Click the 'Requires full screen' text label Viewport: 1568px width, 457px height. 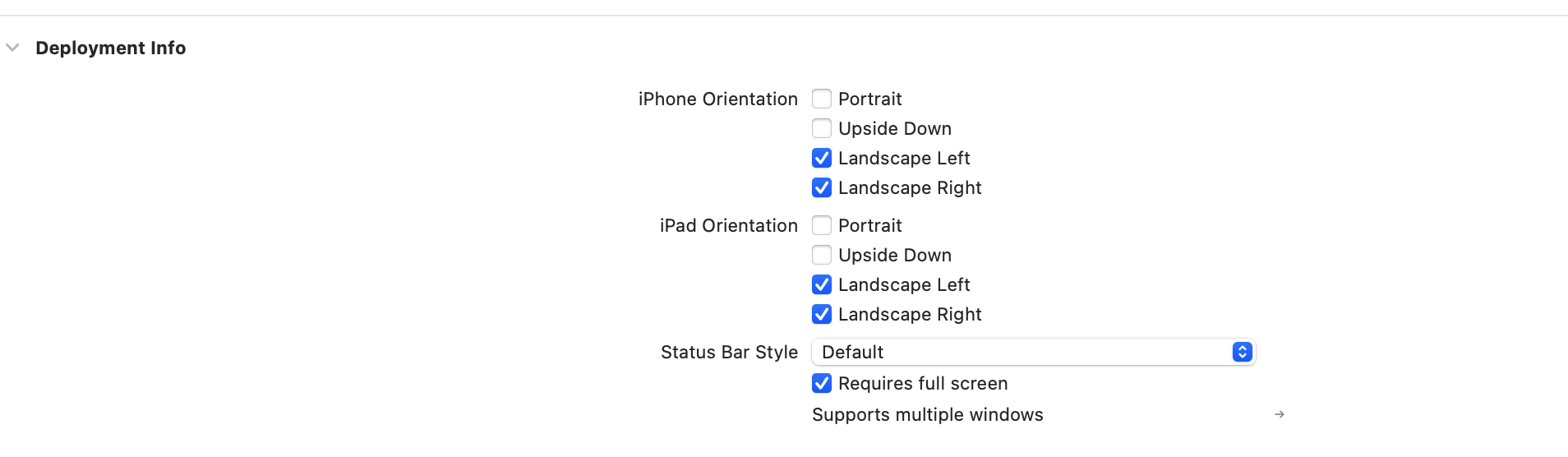pyautogui.click(x=922, y=383)
